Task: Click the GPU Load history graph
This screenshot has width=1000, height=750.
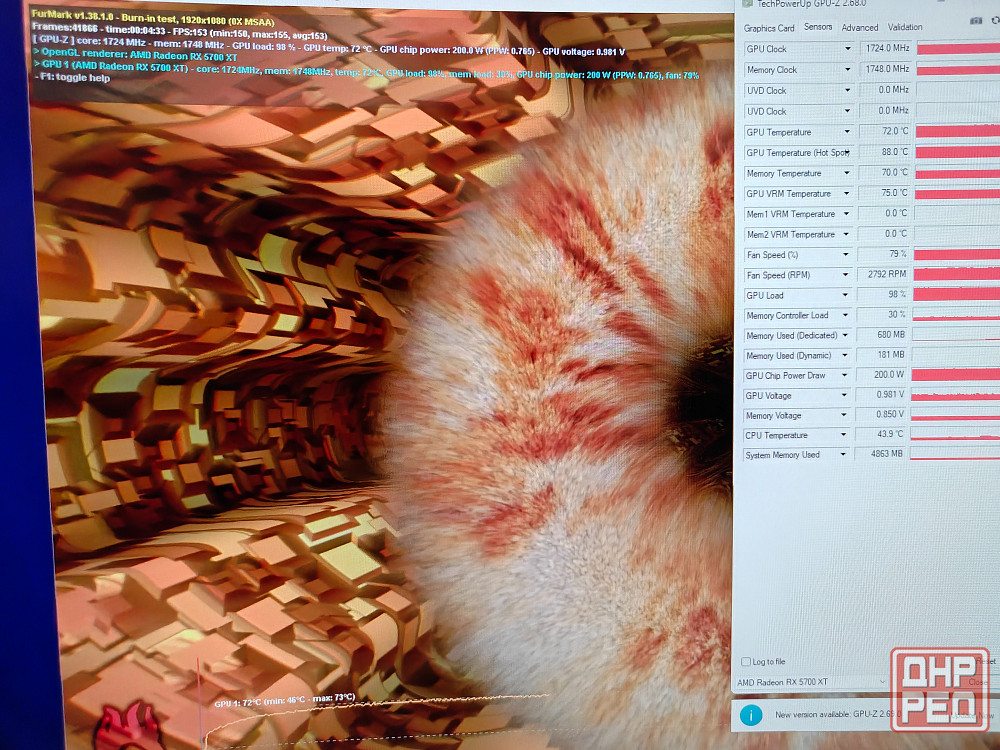Action: [x=957, y=295]
